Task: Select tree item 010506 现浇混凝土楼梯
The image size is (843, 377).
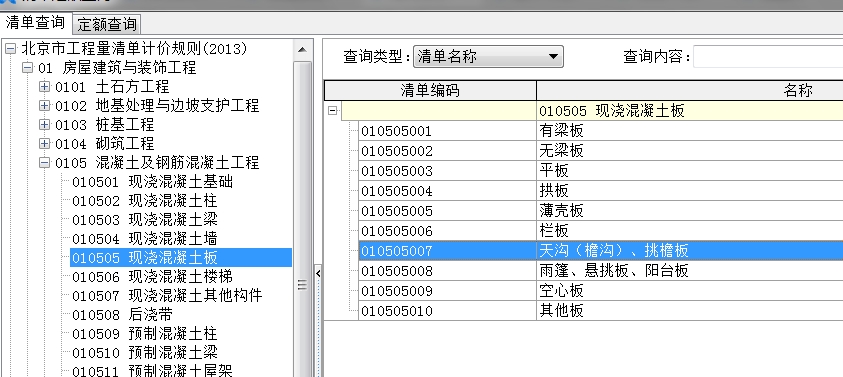Action: [x=152, y=276]
